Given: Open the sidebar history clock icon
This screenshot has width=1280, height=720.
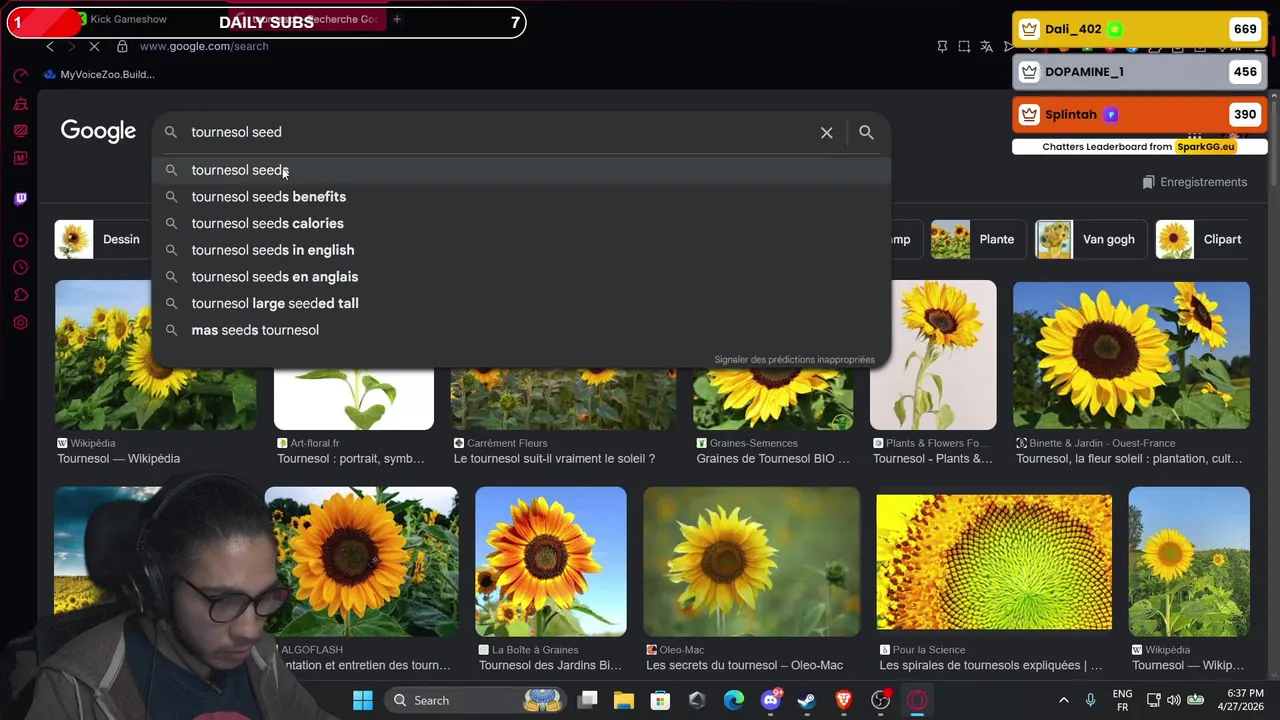Looking at the screenshot, I should click(20, 268).
